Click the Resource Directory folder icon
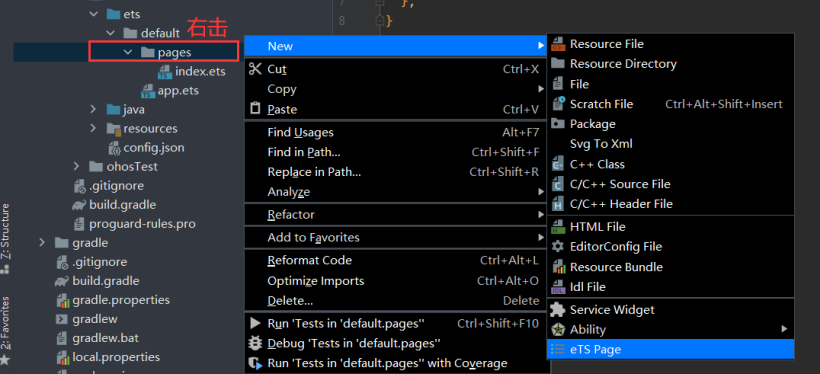The image size is (820, 374). click(558, 63)
